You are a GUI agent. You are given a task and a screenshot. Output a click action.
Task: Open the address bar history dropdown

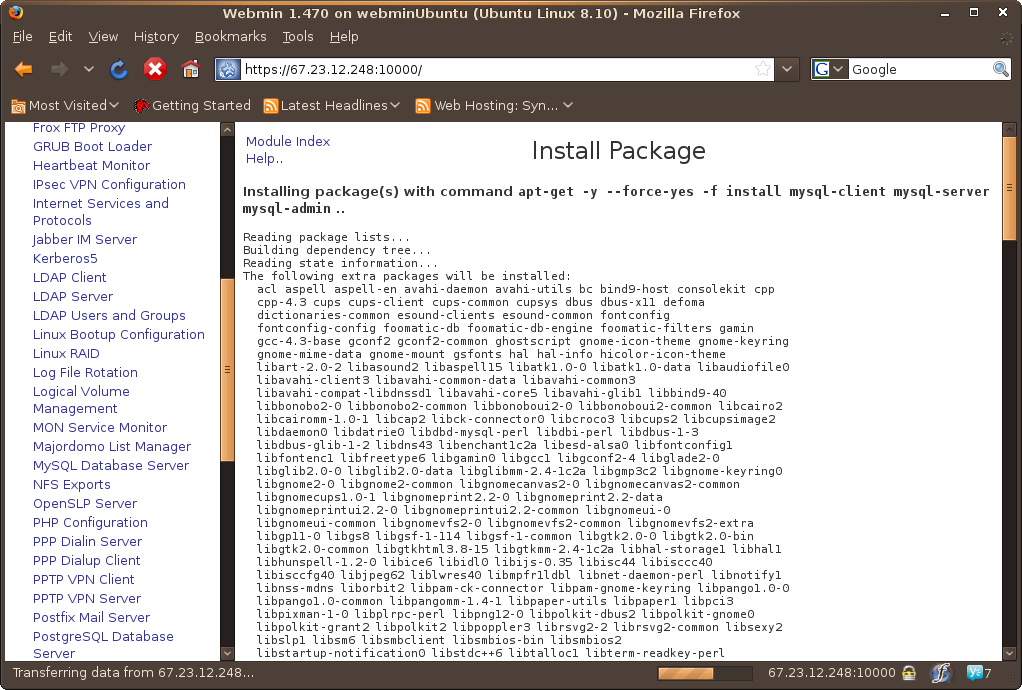pyautogui.click(x=787, y=69)
